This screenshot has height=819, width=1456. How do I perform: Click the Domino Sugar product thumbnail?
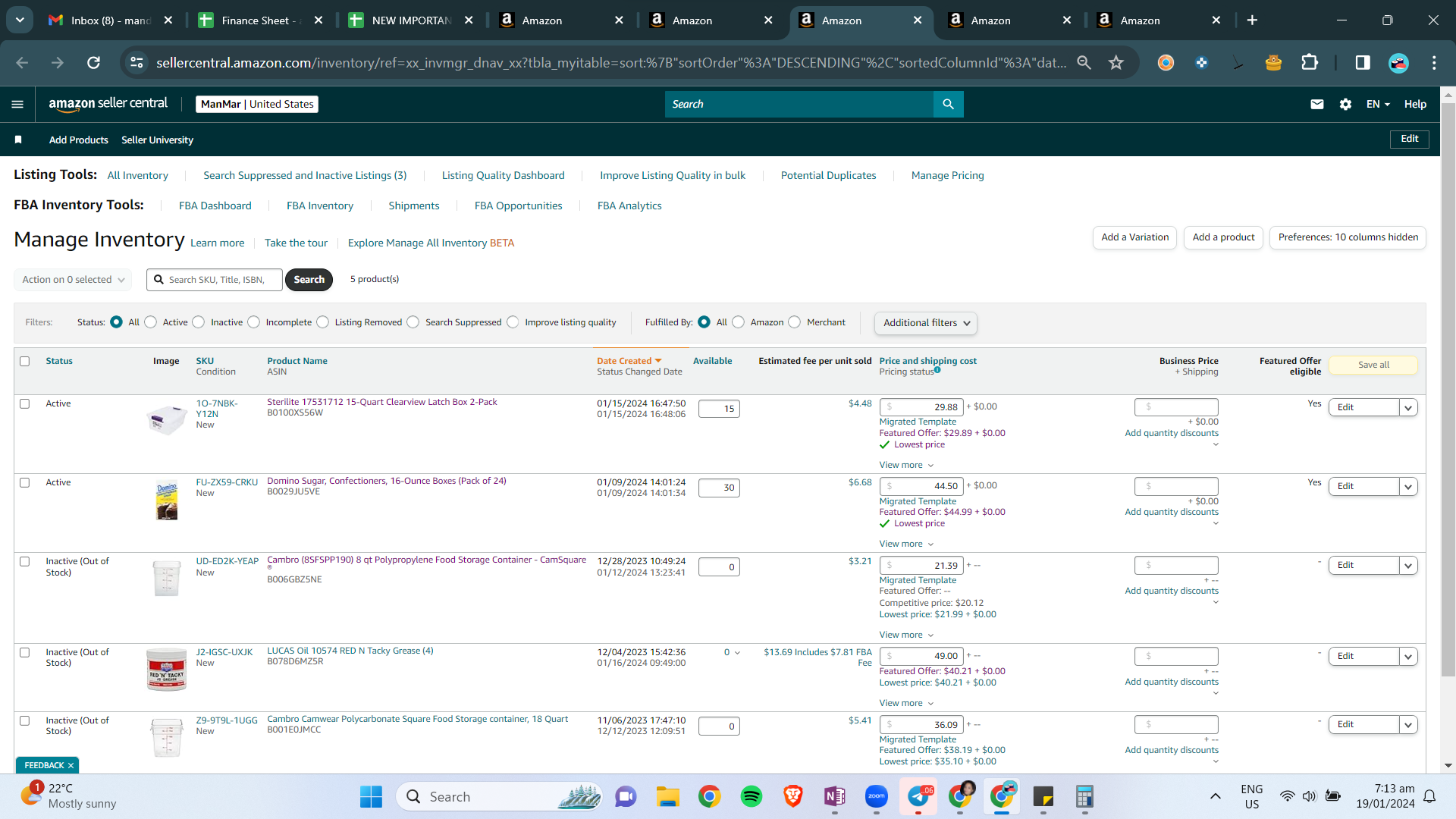click(167, 500)
